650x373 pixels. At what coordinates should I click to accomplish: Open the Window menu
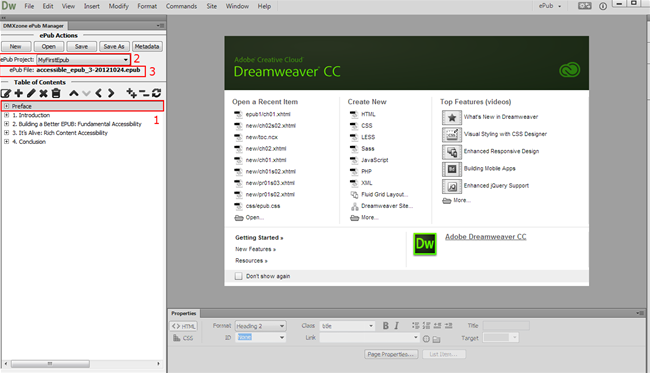[237, 6]
